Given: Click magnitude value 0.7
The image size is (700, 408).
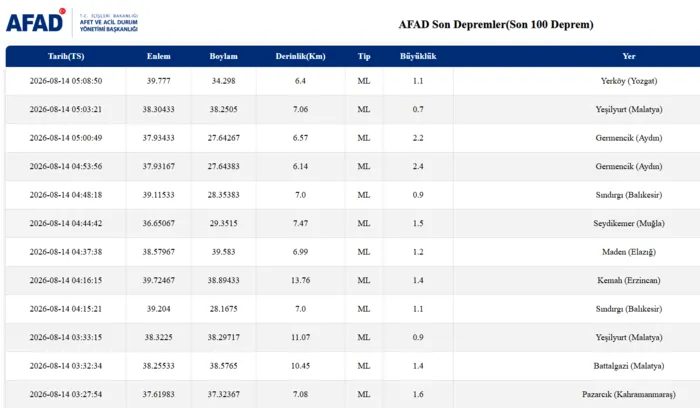Looking at the screenshot, I should point(418,109).
